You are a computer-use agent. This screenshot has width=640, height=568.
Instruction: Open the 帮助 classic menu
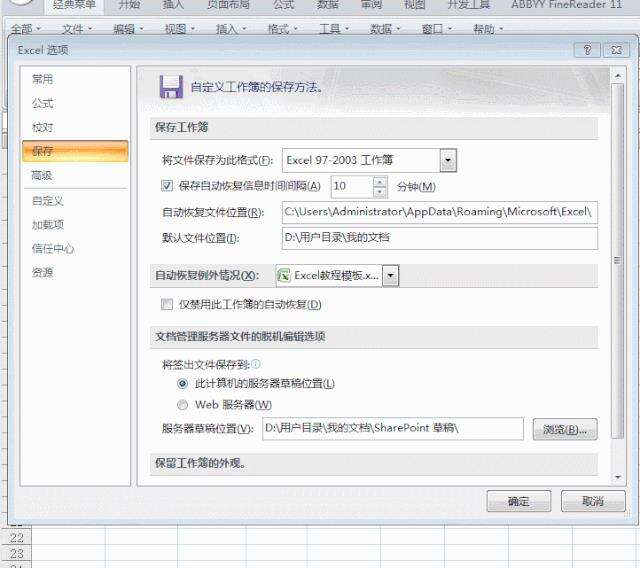pyautogui.click(x=488, y=29)
